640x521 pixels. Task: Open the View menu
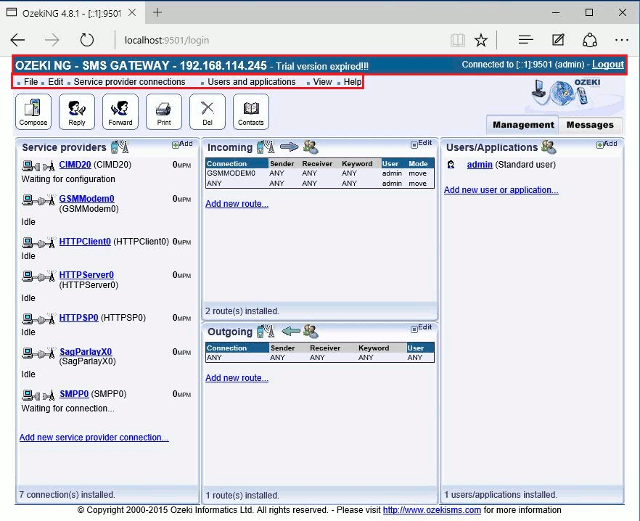pos(322,82)
